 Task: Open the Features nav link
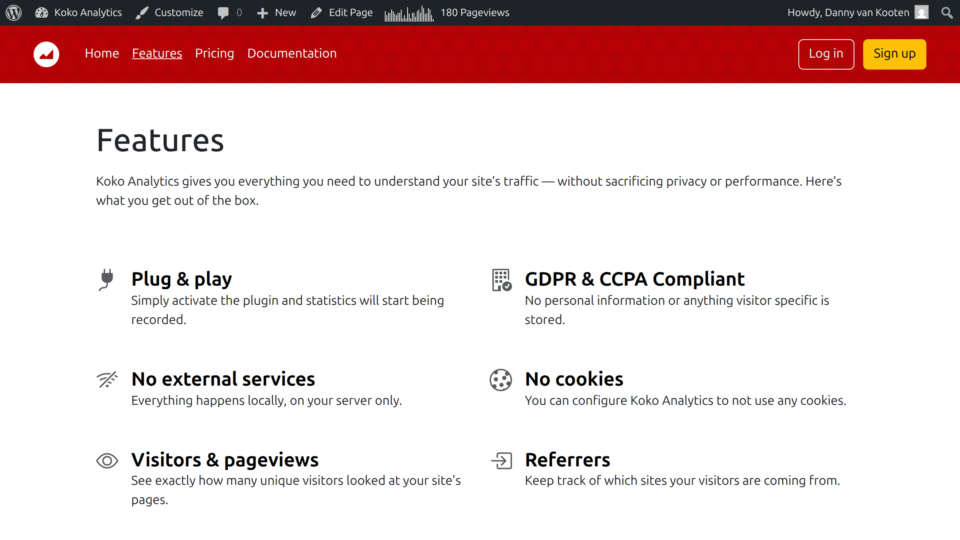[157, 53]
